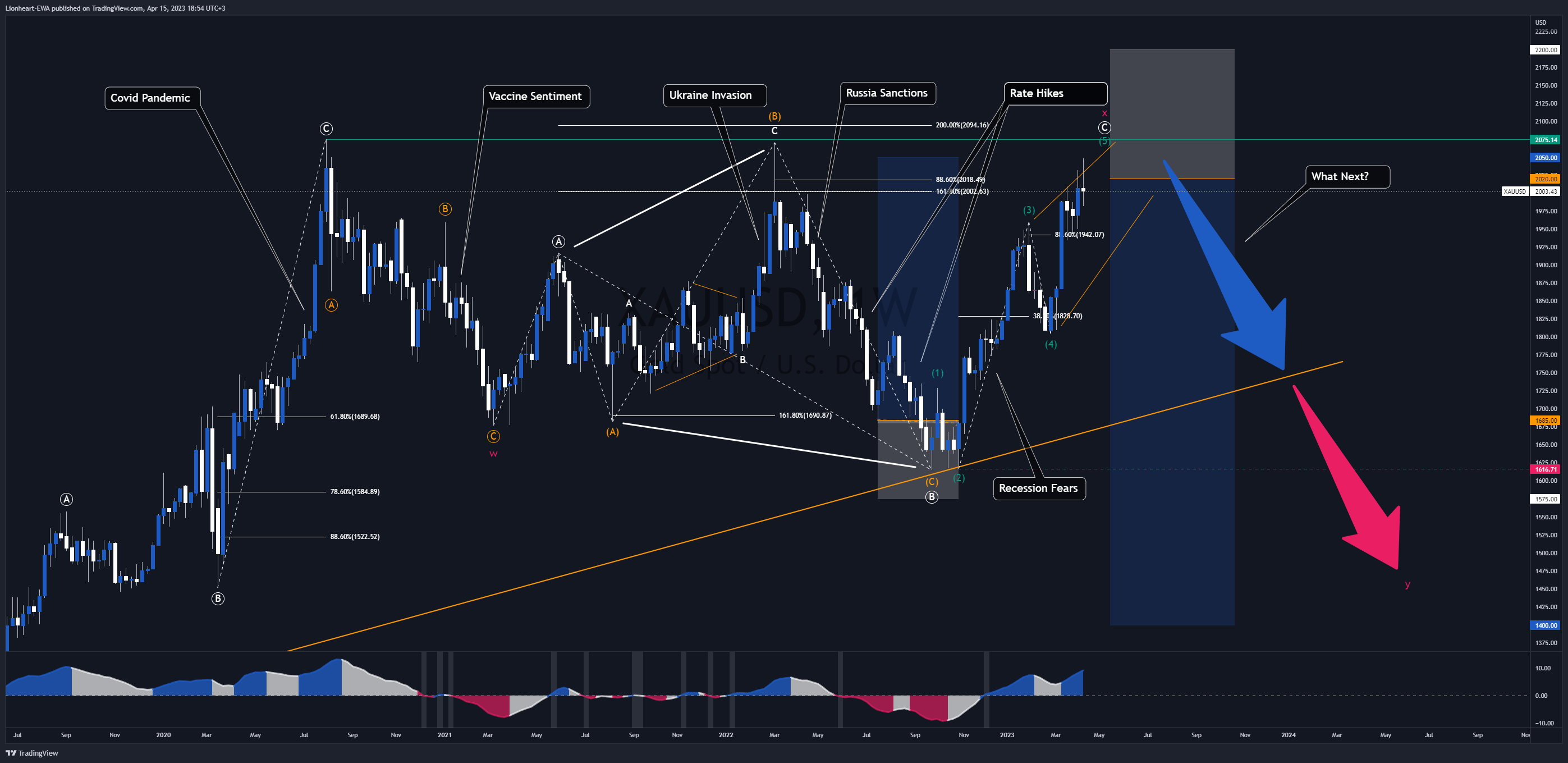
Task: Select the orange (A) wave label
Action: (612, 432)
